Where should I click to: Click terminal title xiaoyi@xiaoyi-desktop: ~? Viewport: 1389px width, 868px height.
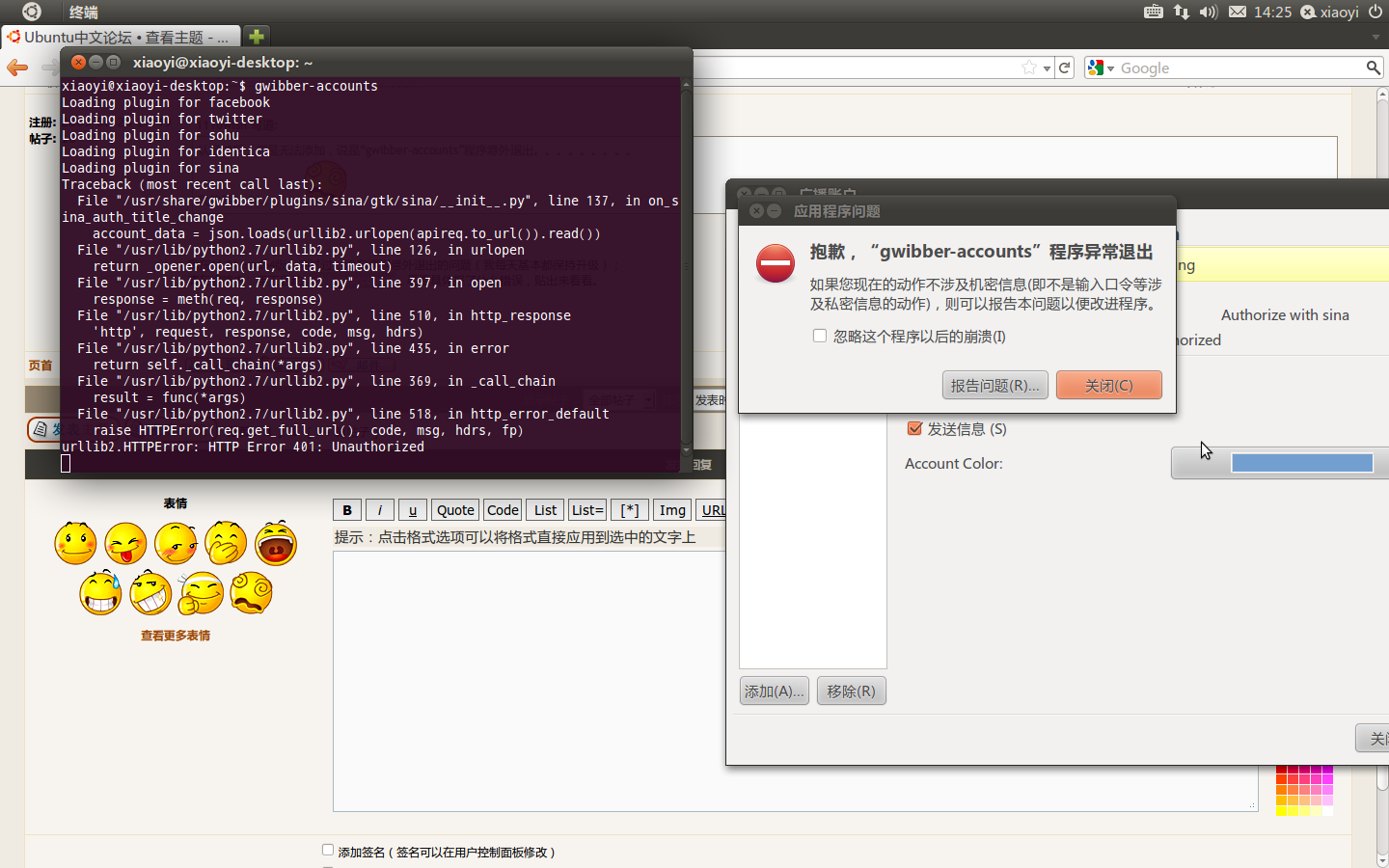(223, 62)
